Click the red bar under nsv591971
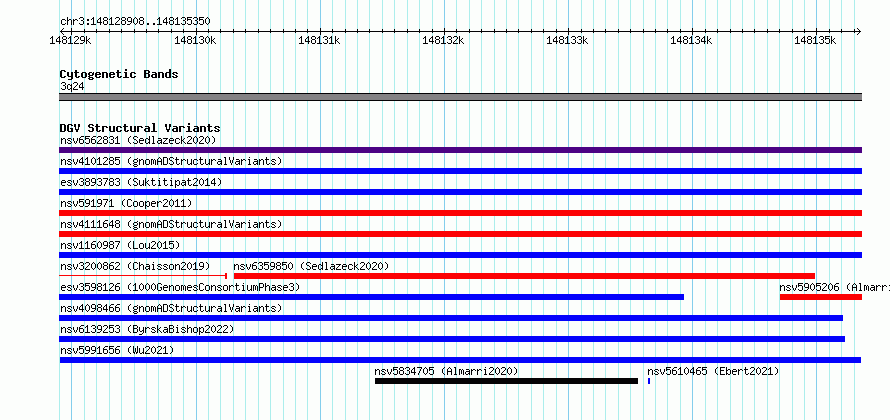The width and height of the screenshot is (890, 420). (x=460, y=213)
